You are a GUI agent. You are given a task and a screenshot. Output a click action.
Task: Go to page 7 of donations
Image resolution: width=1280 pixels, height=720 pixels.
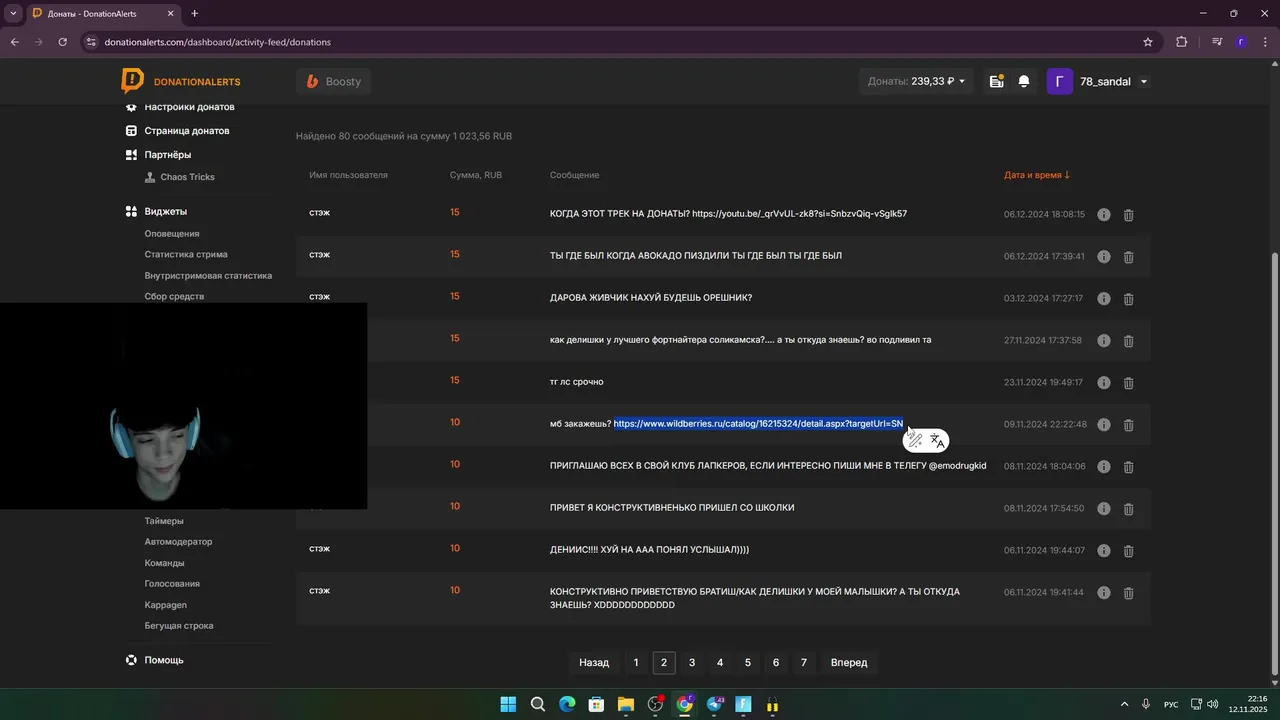[804, 663]
